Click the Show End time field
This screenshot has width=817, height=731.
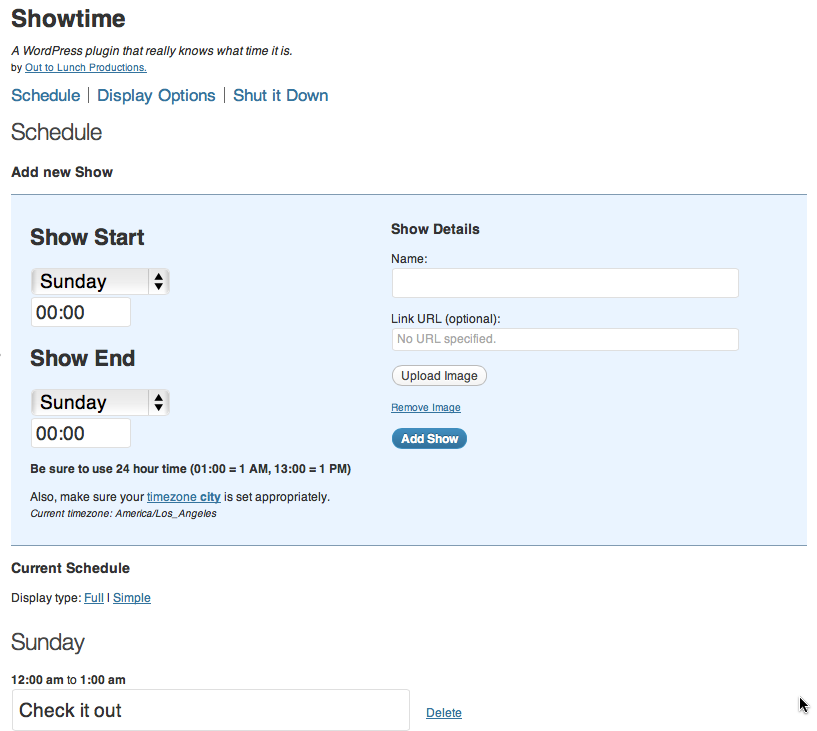(x=81, y=433)
